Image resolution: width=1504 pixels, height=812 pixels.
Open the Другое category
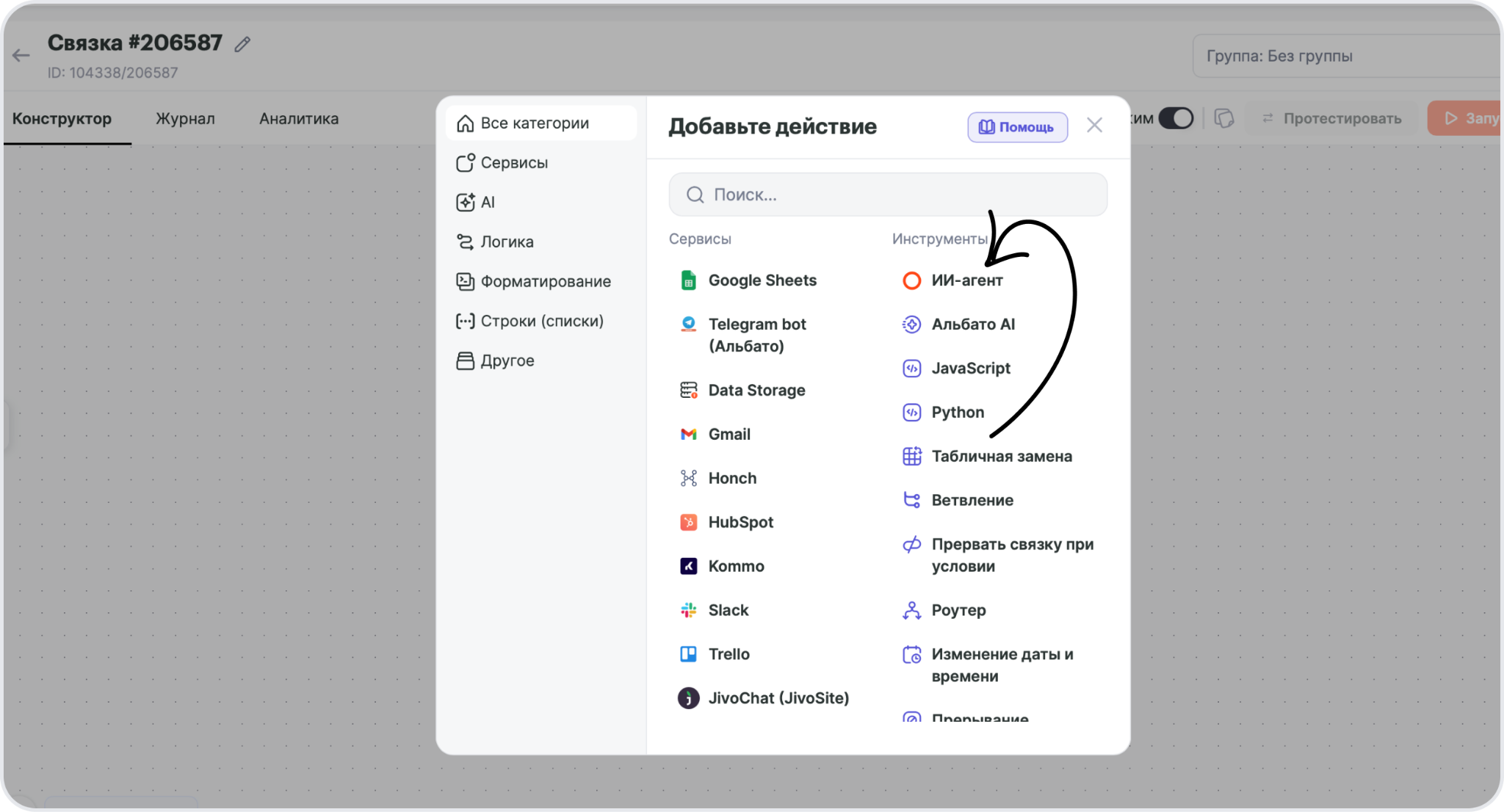click(541, 361)
